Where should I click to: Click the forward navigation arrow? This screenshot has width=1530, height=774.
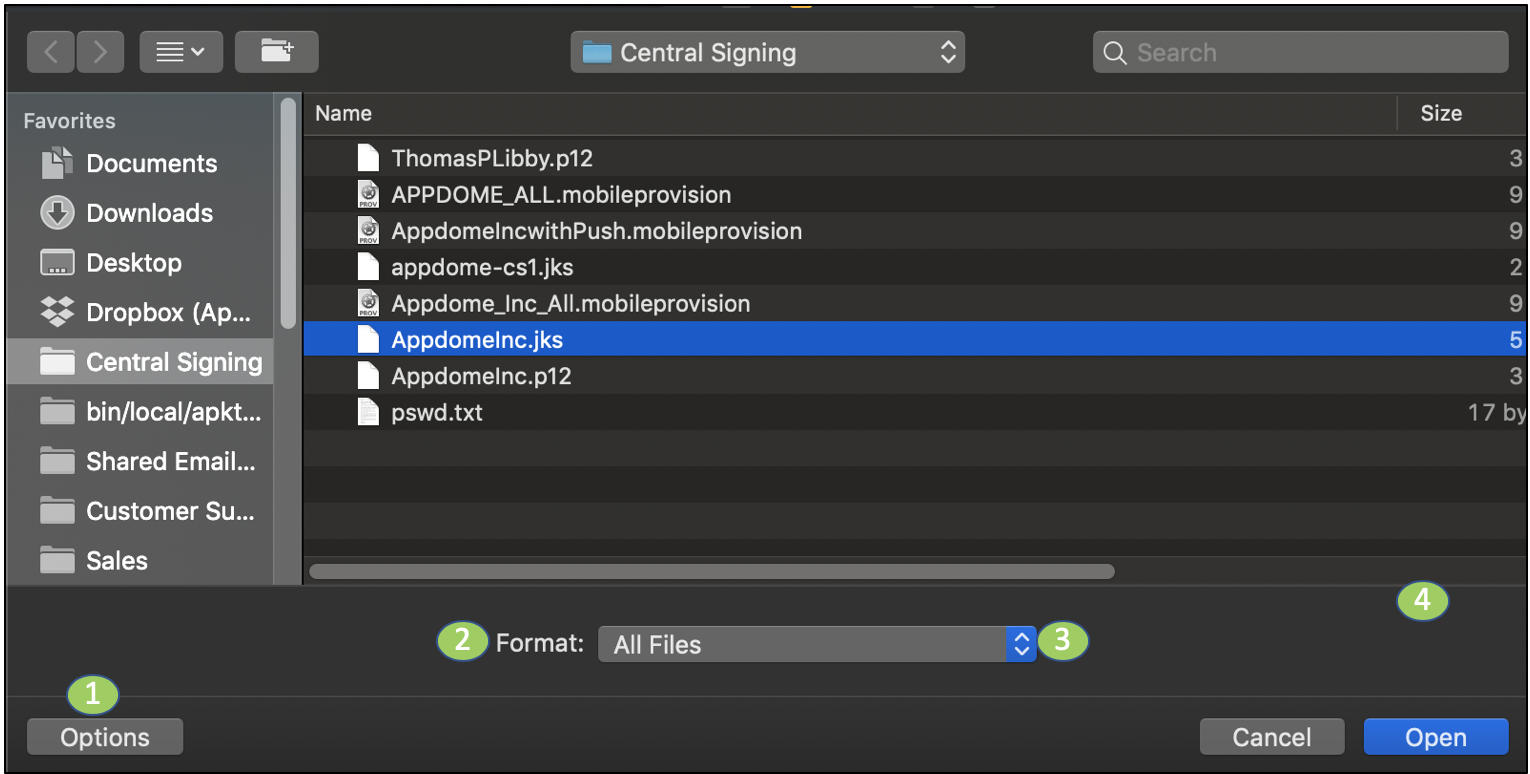click(99, 52)
